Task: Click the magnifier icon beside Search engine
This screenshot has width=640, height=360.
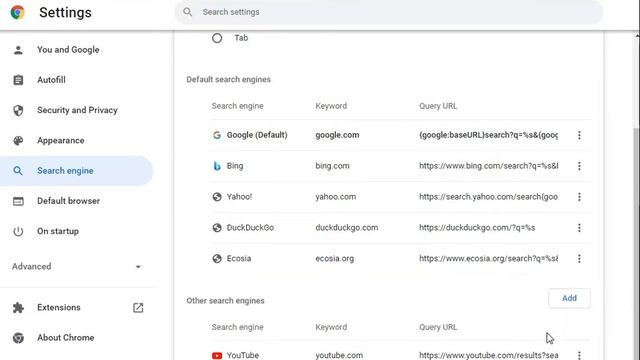Action: tap(18, 171)
